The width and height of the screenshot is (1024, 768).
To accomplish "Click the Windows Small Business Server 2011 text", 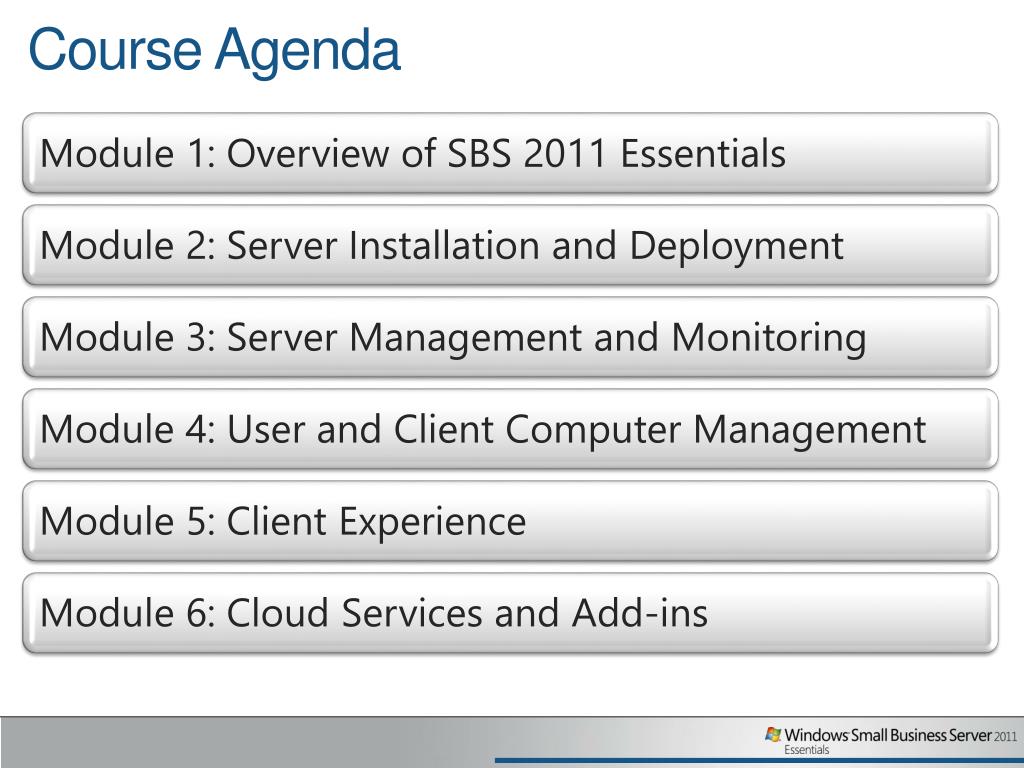I will tap(901, 735).
